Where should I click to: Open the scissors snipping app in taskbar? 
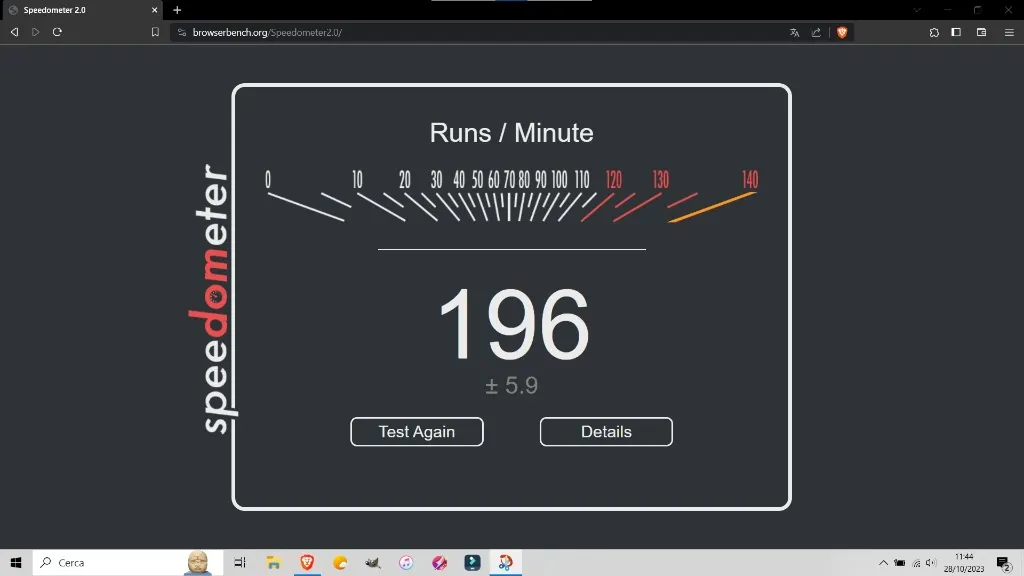(505, 562)
